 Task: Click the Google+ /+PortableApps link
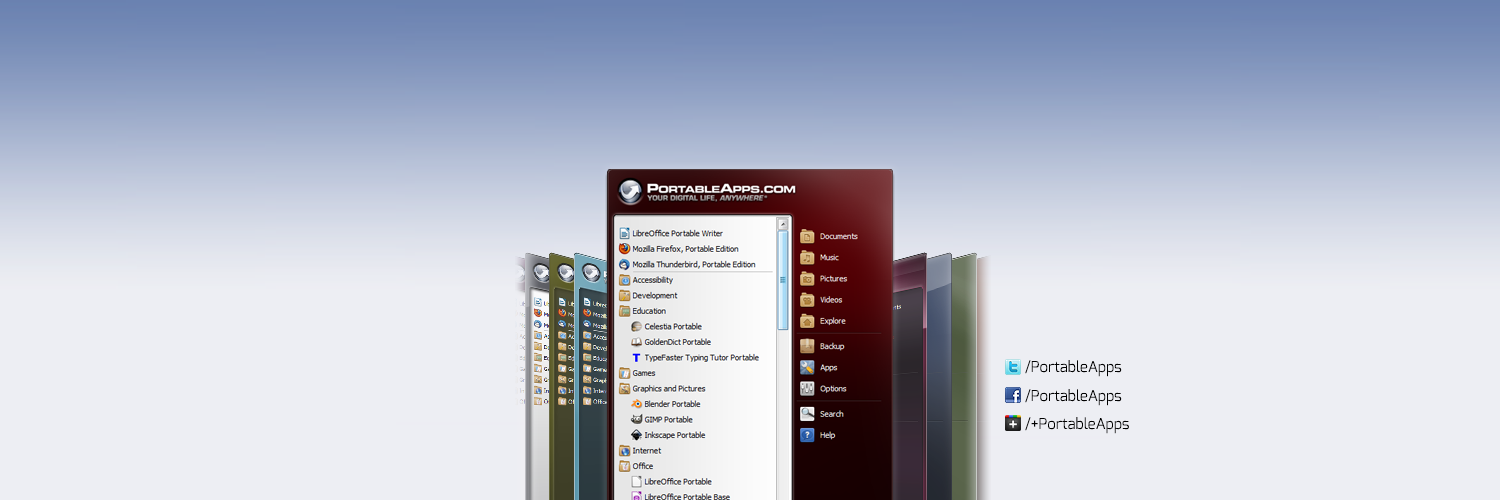(1067, 423)
